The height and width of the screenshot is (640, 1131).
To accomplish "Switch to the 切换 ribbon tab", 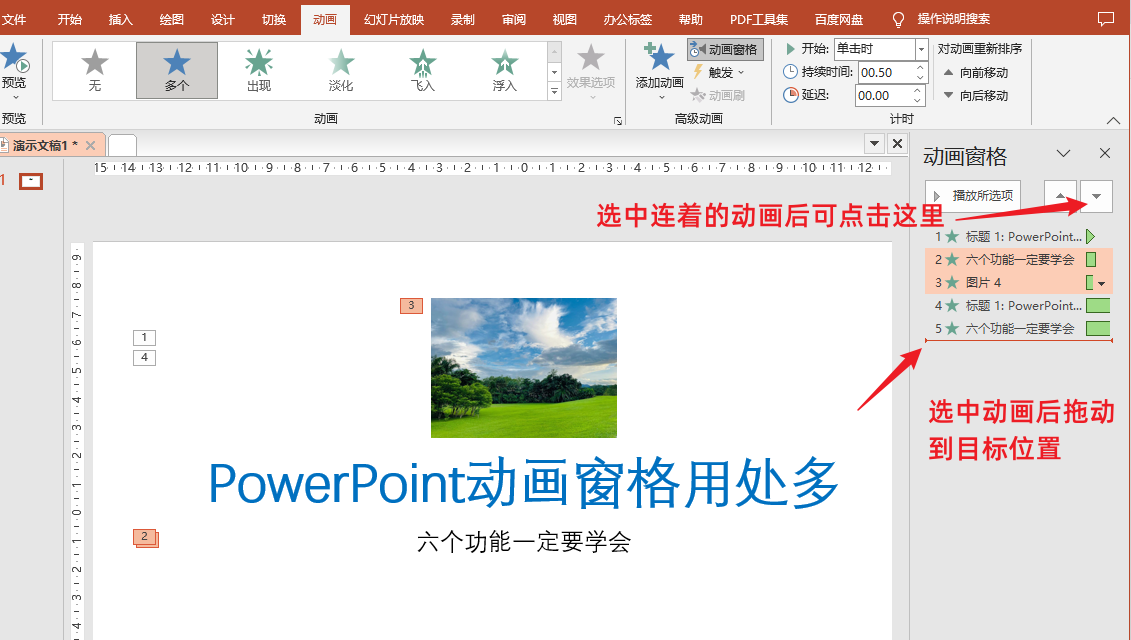I will click(274, 19).
